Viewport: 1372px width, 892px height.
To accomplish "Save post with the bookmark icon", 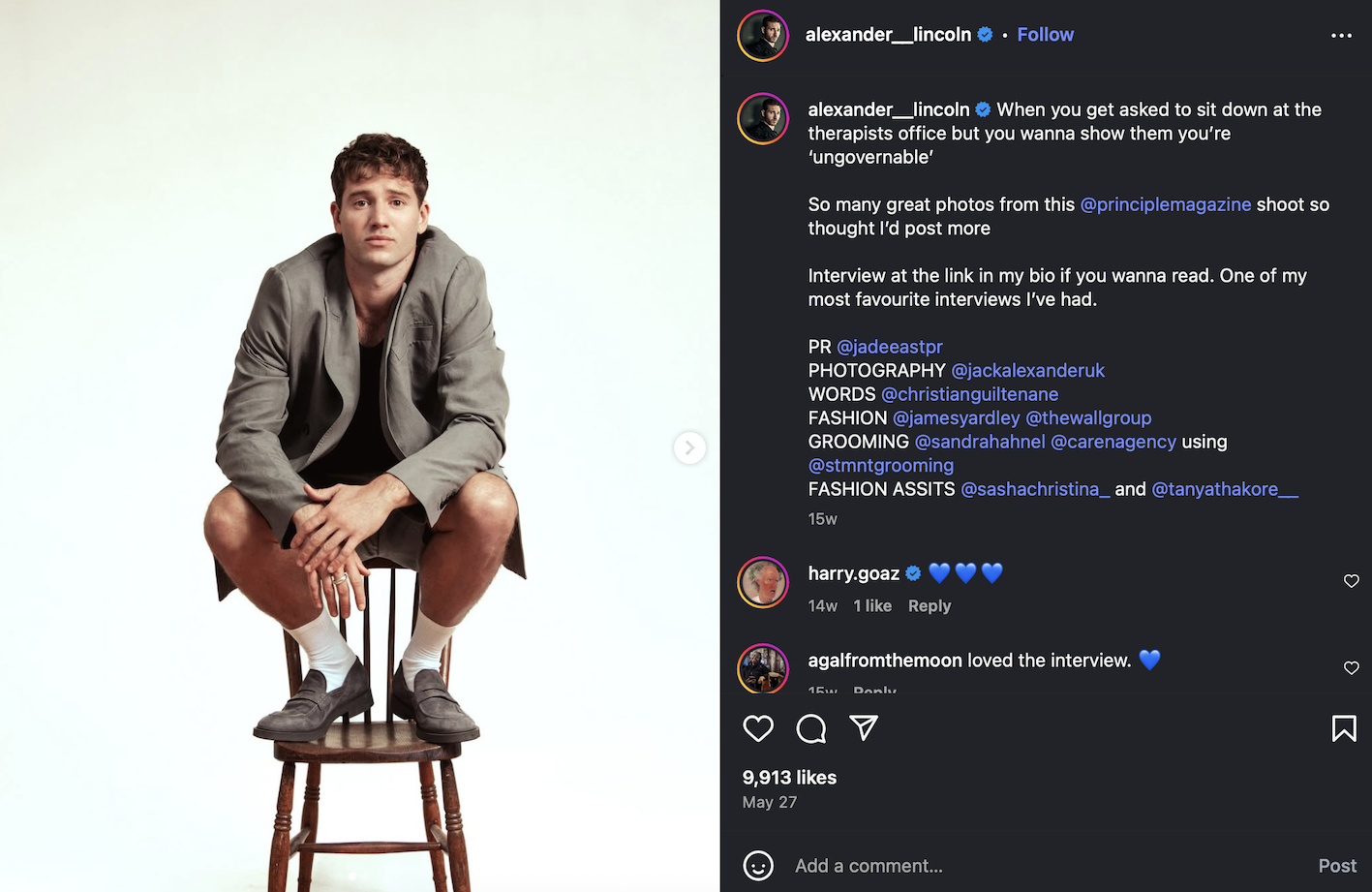I will 1344,728.
